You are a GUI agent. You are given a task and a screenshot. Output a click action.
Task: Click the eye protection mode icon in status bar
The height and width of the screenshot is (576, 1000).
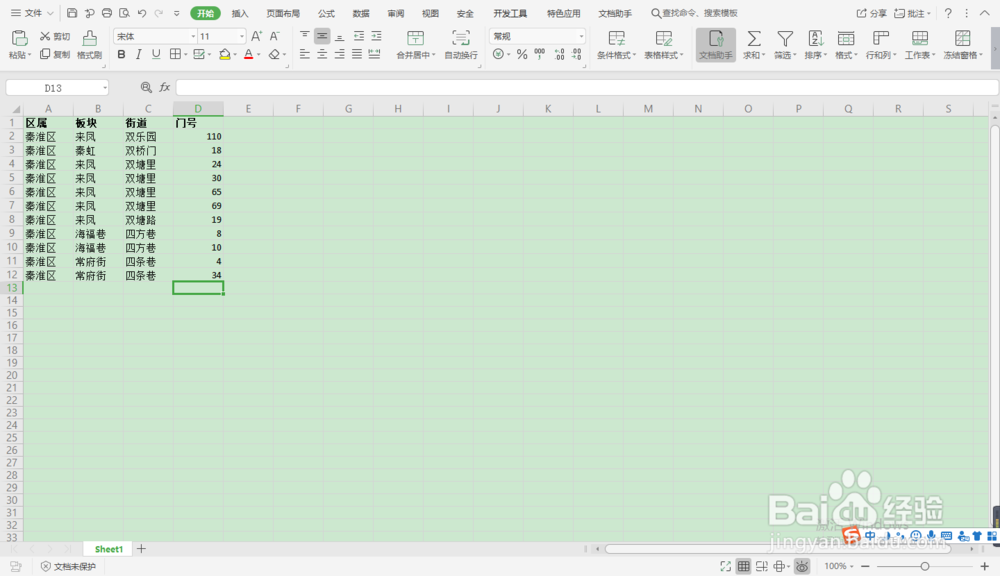click(x=801, y=566)
